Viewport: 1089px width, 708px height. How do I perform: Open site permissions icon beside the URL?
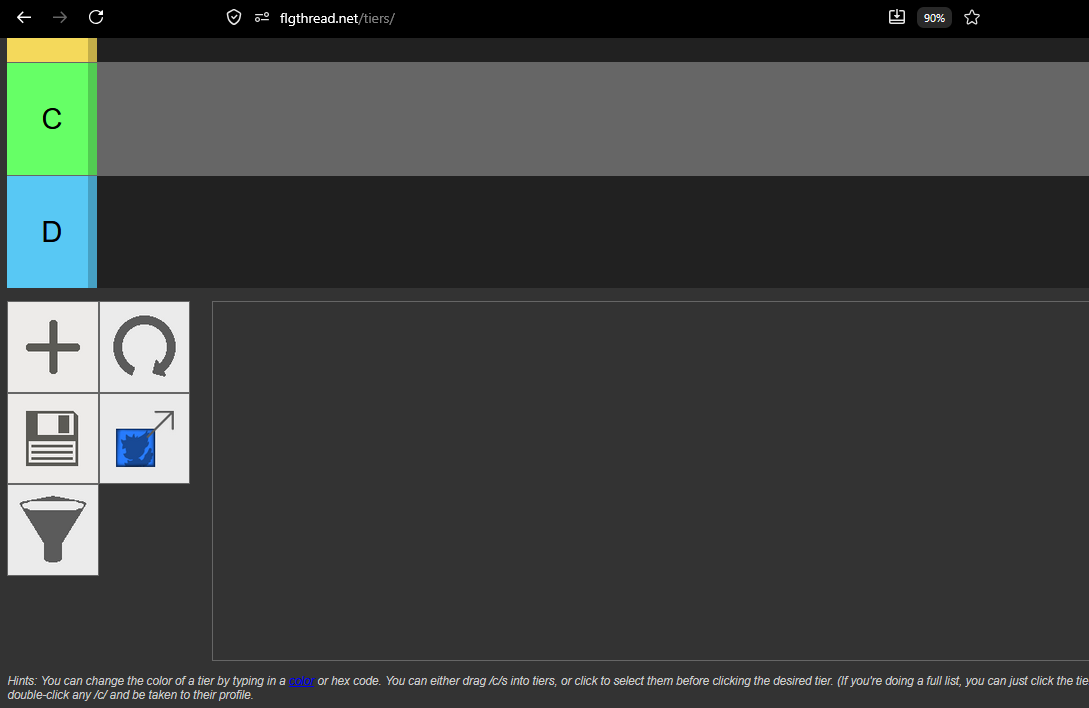tap(262, 17)
